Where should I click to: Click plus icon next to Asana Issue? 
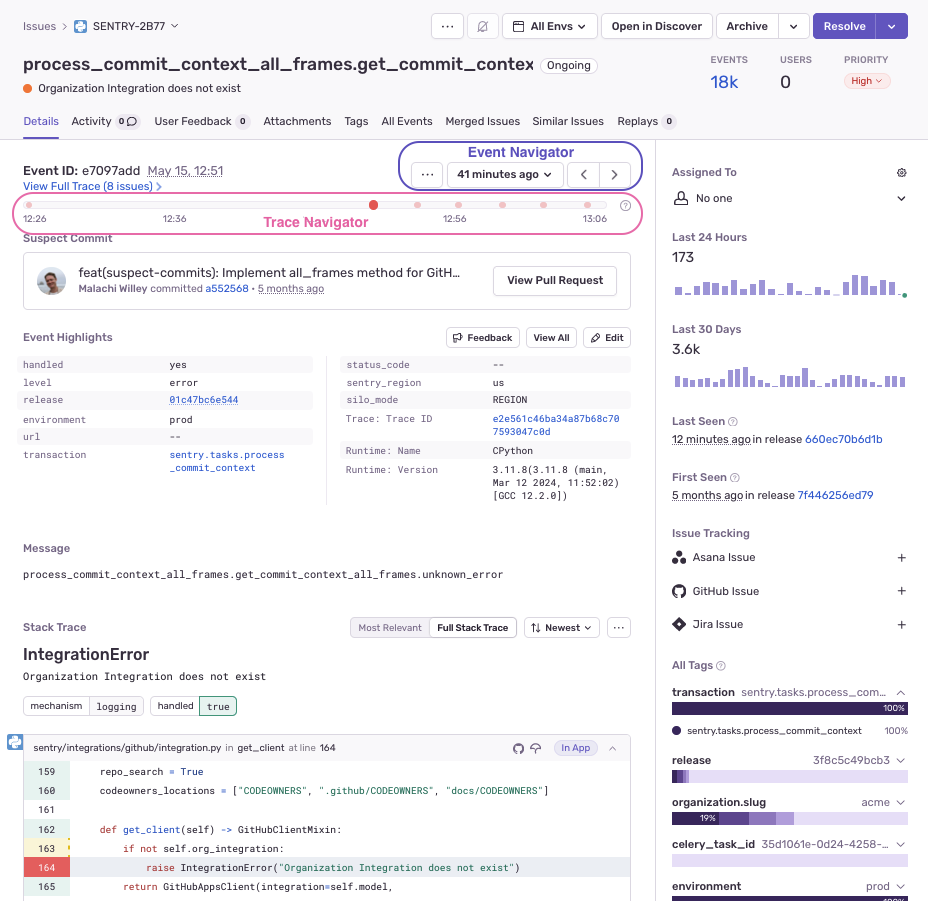click(901, 558)
